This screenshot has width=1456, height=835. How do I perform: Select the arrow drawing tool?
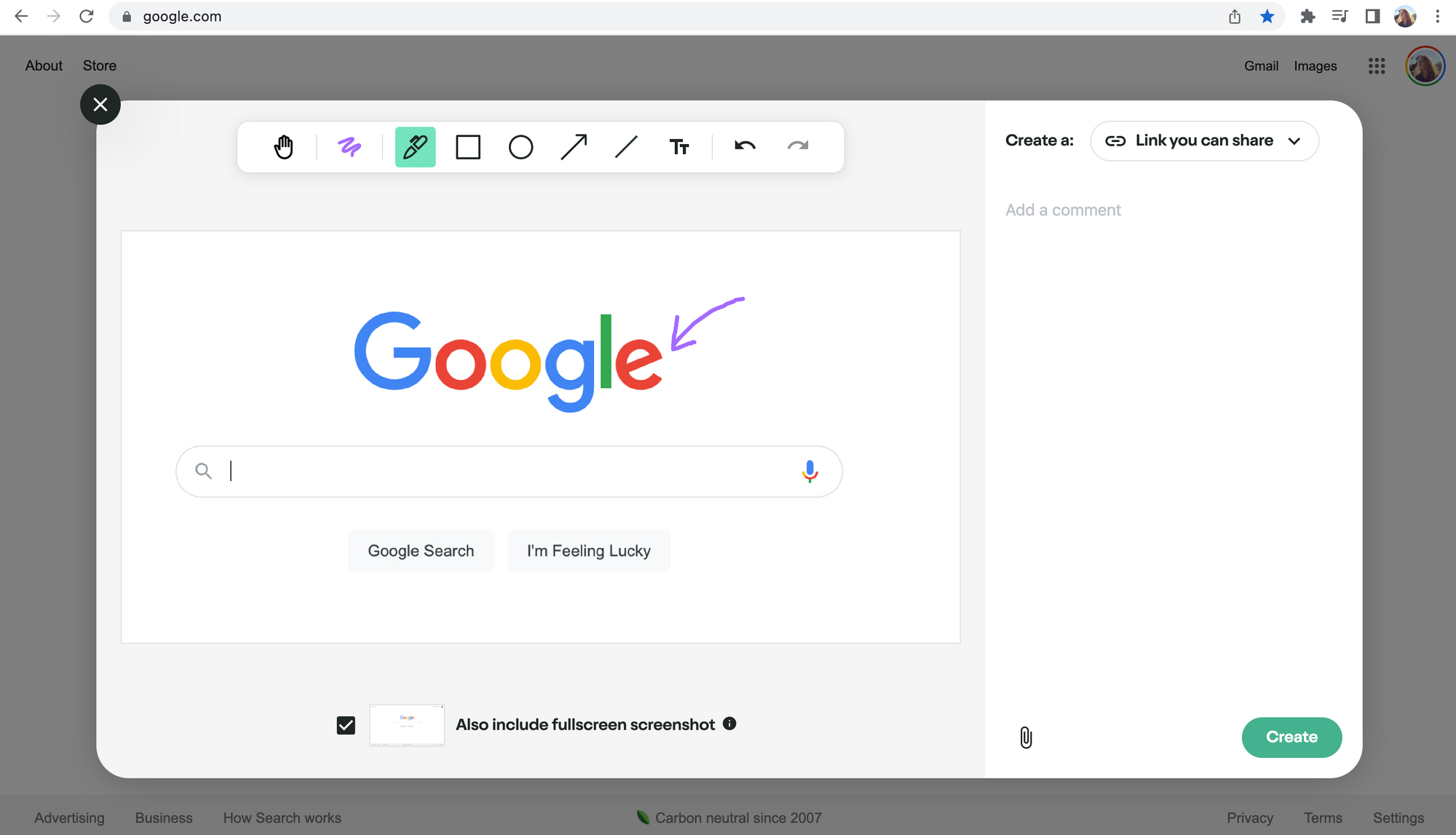(574, 147)
